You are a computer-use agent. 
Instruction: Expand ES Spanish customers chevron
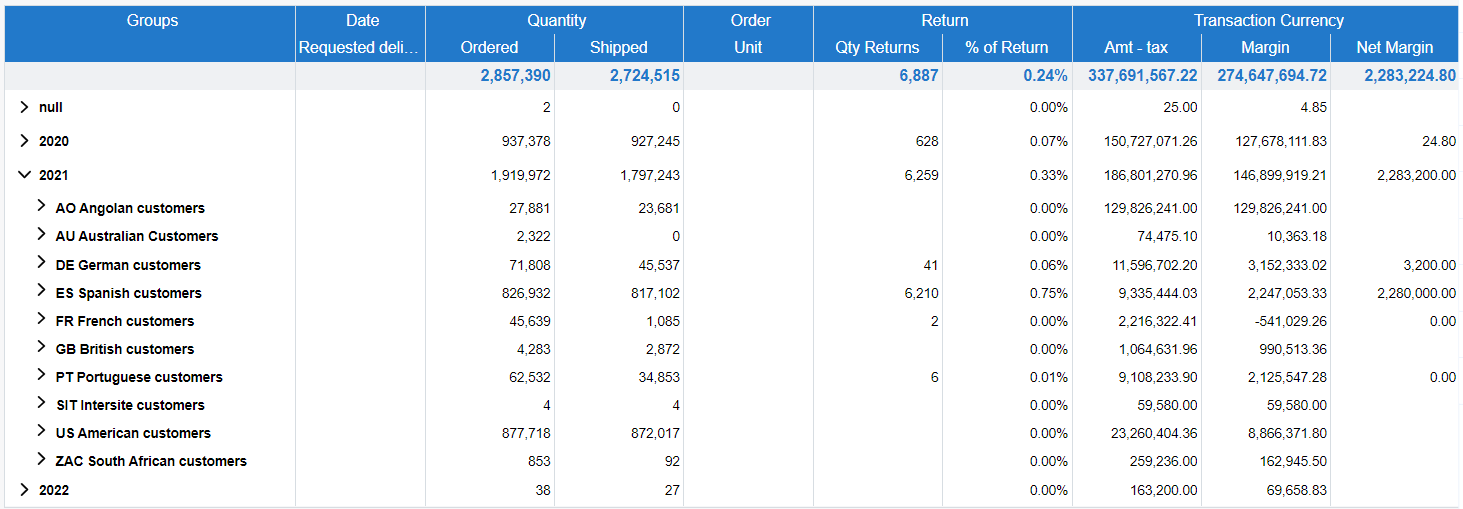coord(41,292)
